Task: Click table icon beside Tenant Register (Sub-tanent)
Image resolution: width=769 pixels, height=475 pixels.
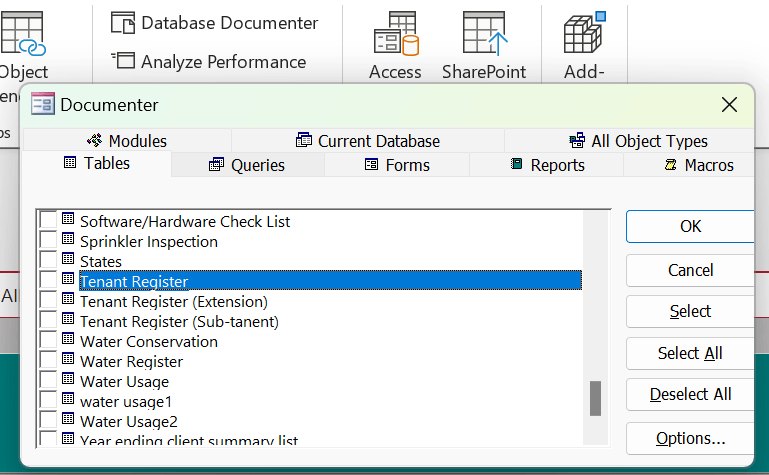Action: [x=68, y=319]
